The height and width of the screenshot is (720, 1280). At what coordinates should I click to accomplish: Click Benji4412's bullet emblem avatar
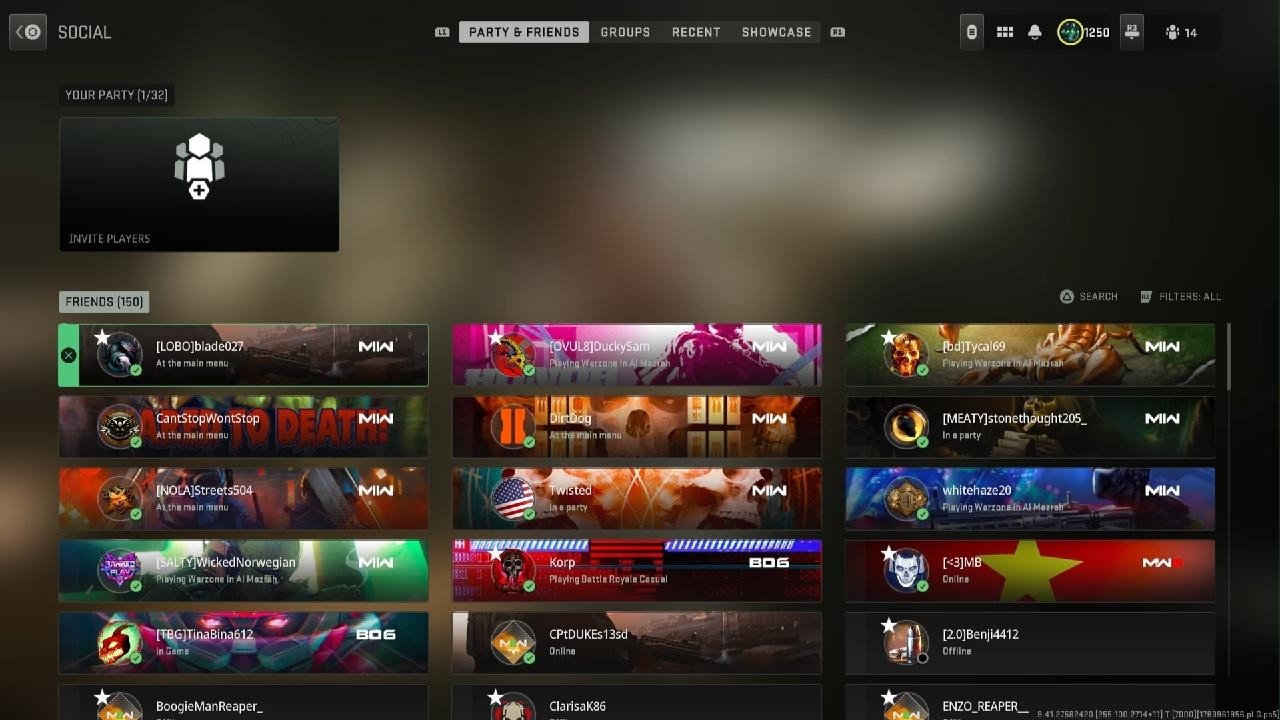(906, 643)
